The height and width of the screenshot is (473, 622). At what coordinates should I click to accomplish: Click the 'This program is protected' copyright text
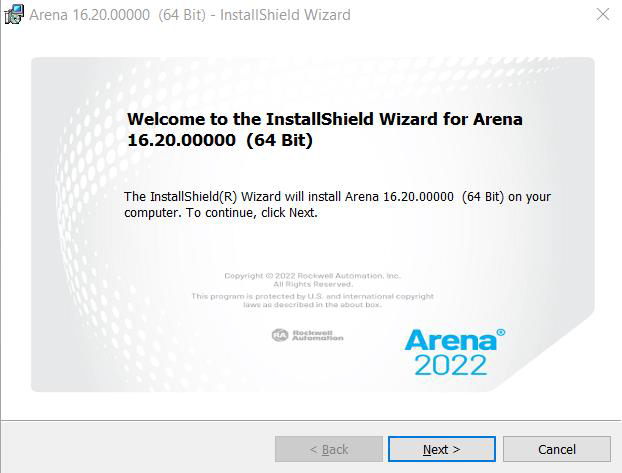[x=313, y=300]
